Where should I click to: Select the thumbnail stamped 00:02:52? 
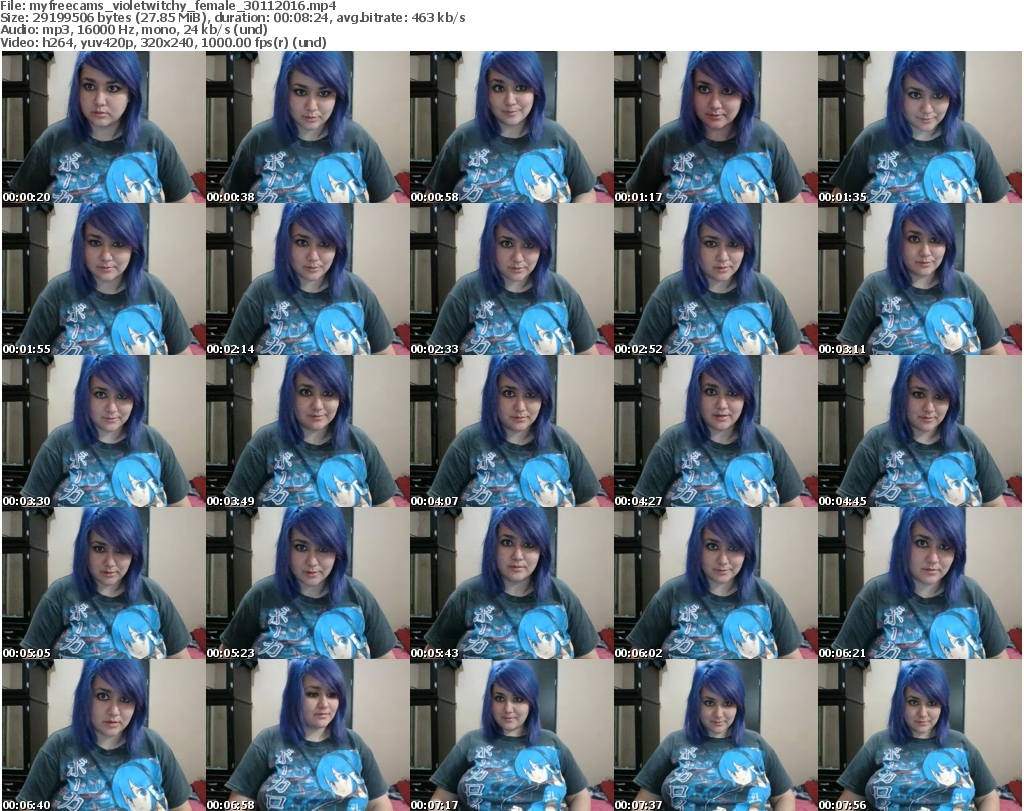[715, 279]
